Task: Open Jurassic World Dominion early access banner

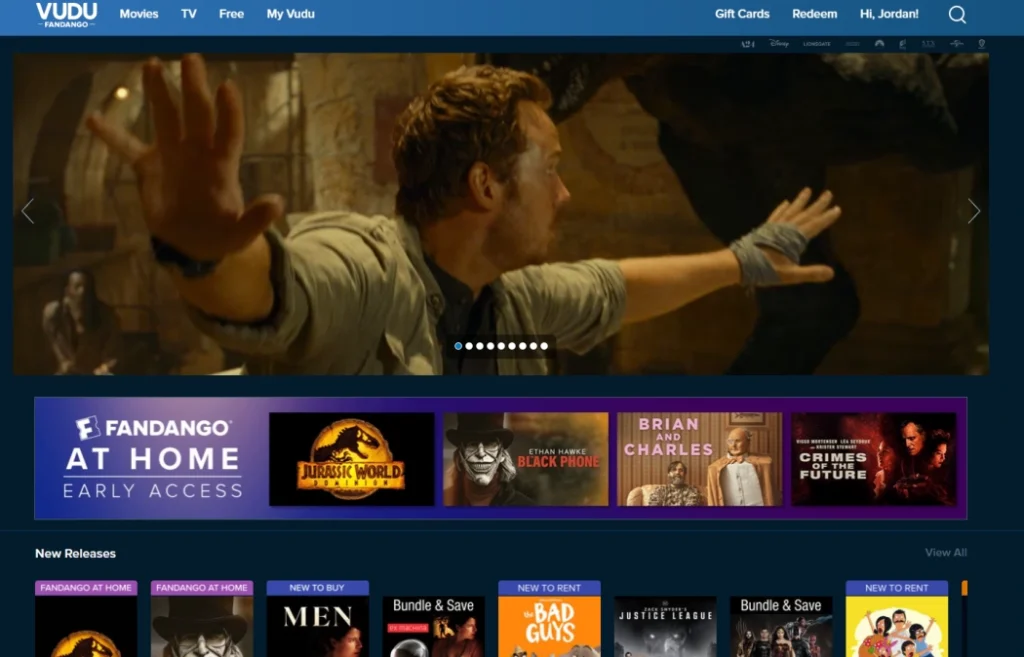Action: (352, 458)
